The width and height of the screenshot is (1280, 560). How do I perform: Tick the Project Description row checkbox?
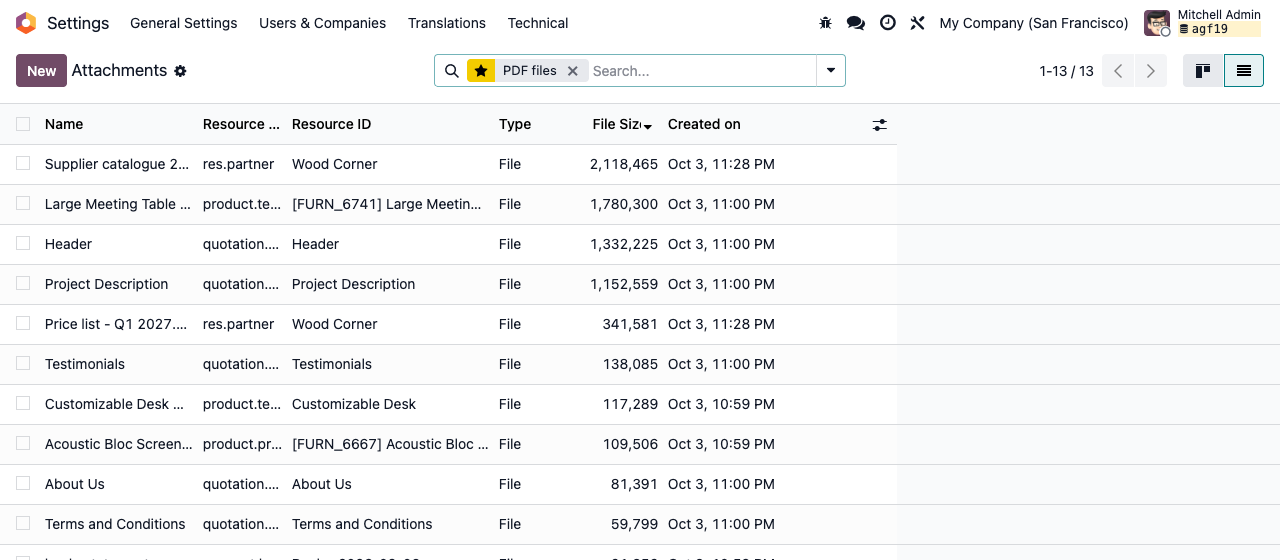coord(23,283)
